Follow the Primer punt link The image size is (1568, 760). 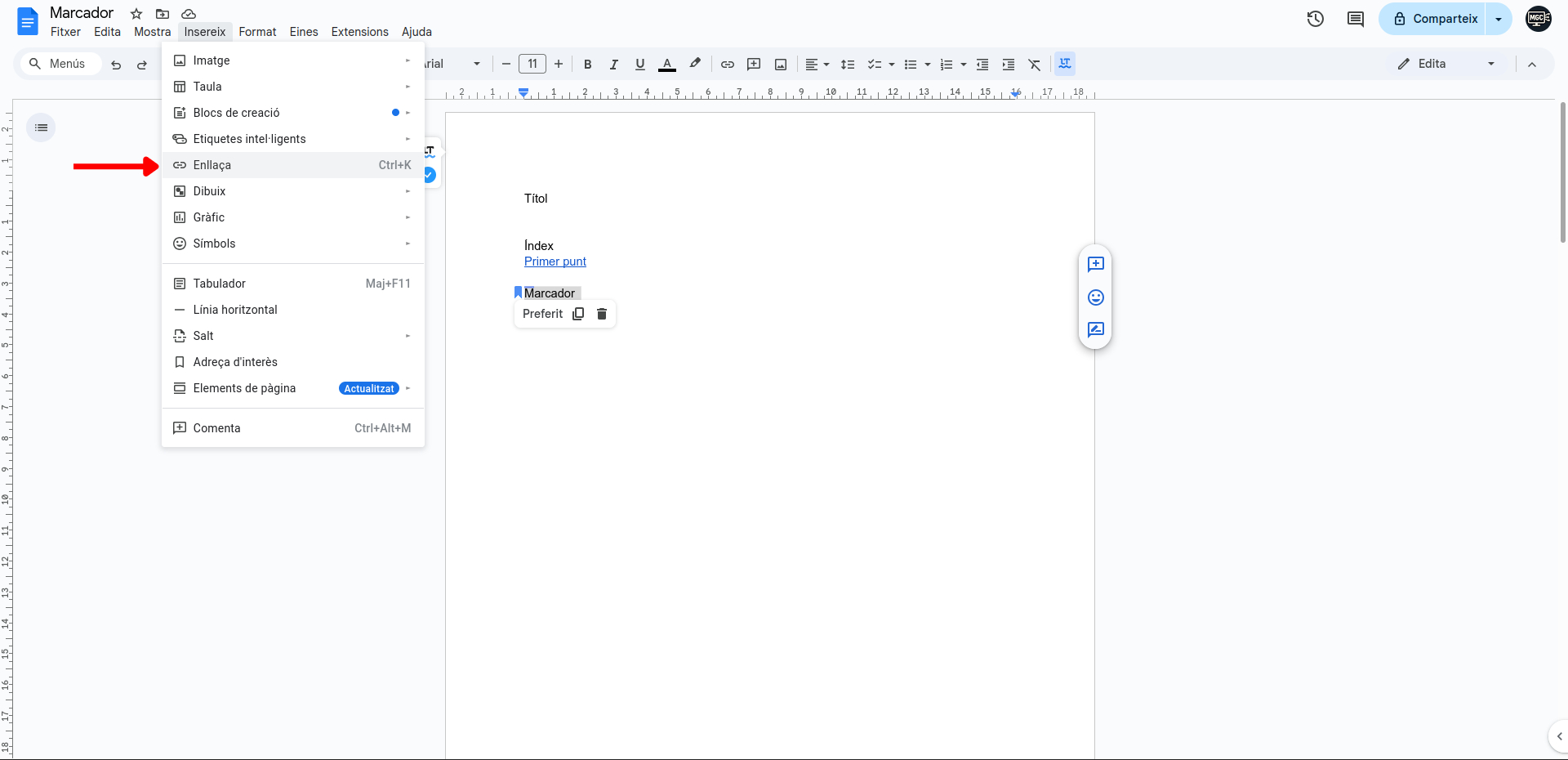point(555,262)
